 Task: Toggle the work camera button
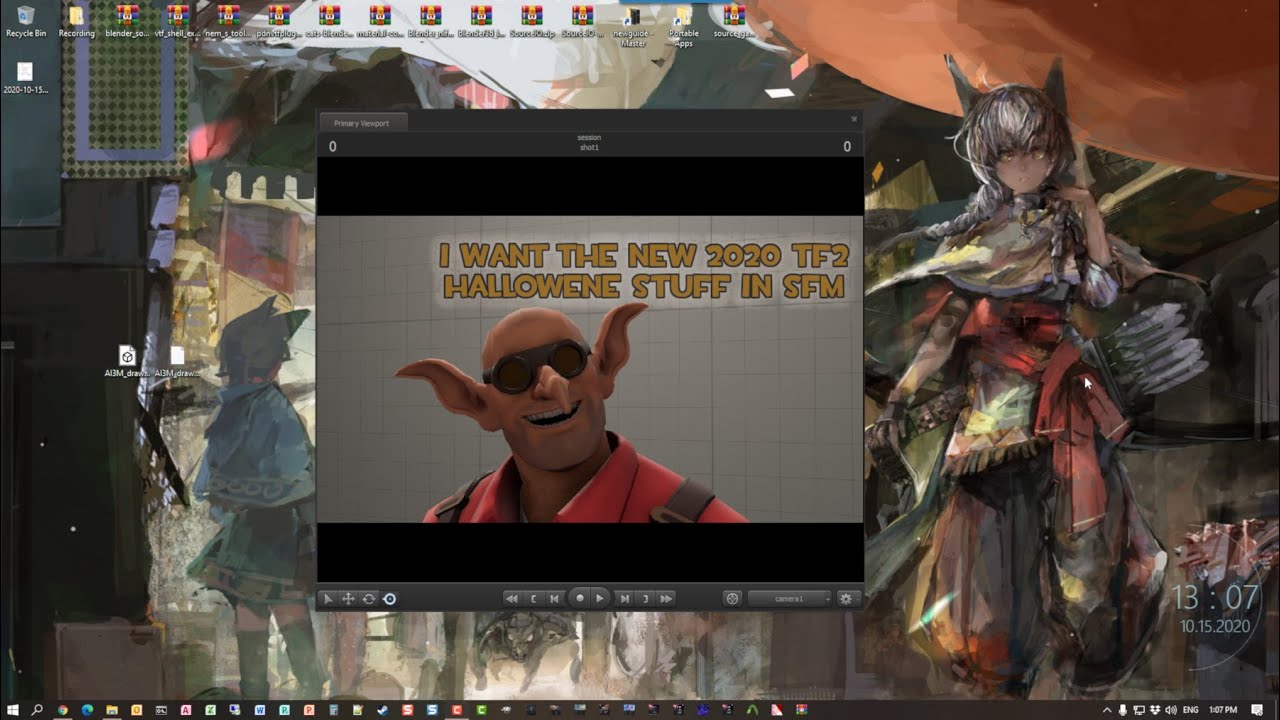(732, 599)
